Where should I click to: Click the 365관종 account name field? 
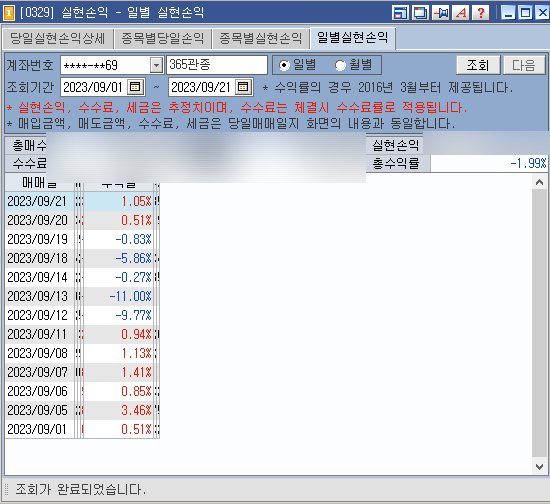217,65
